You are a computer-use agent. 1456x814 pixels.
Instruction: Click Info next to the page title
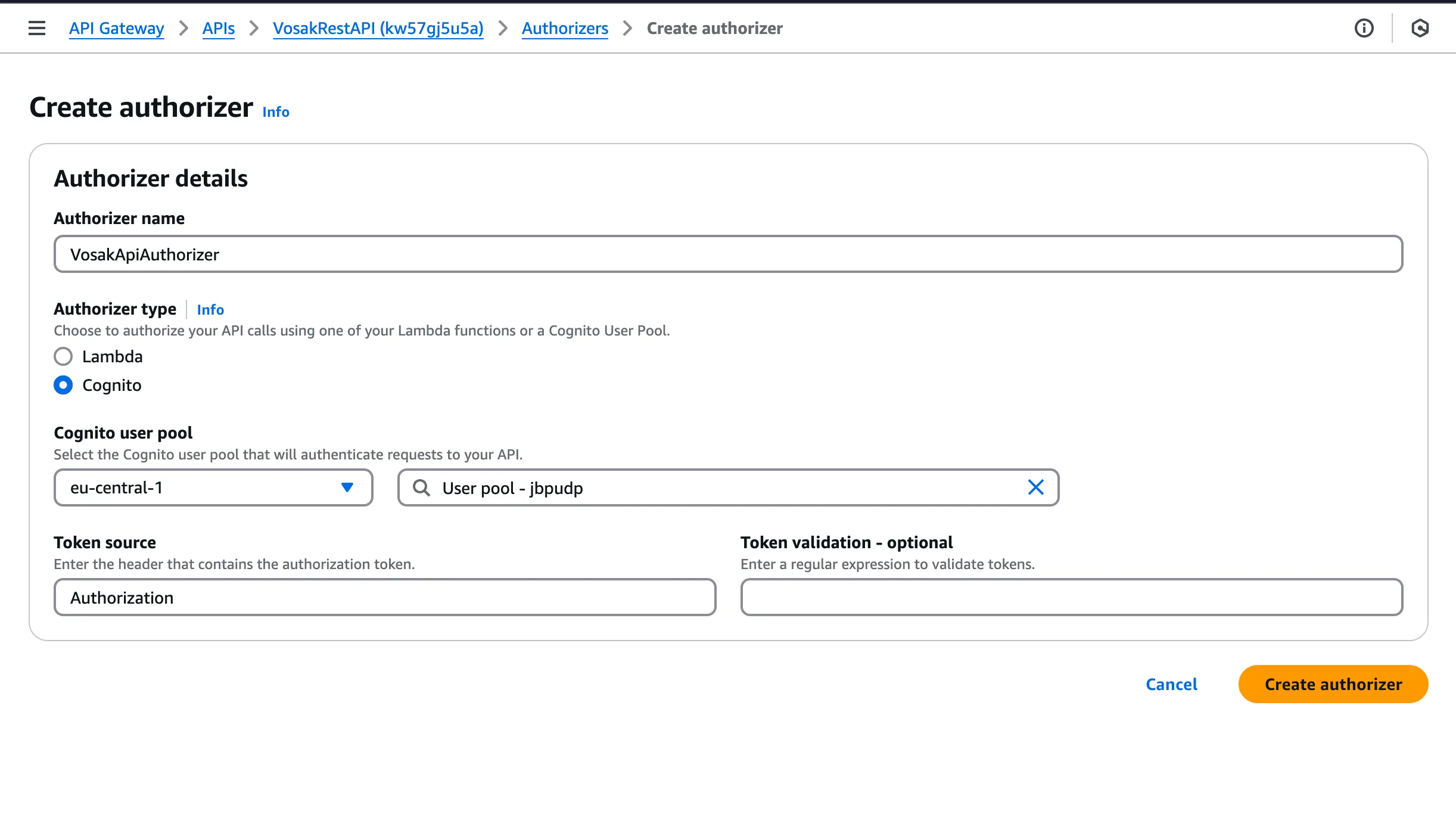pyautogui.click(x=275, y=111)
